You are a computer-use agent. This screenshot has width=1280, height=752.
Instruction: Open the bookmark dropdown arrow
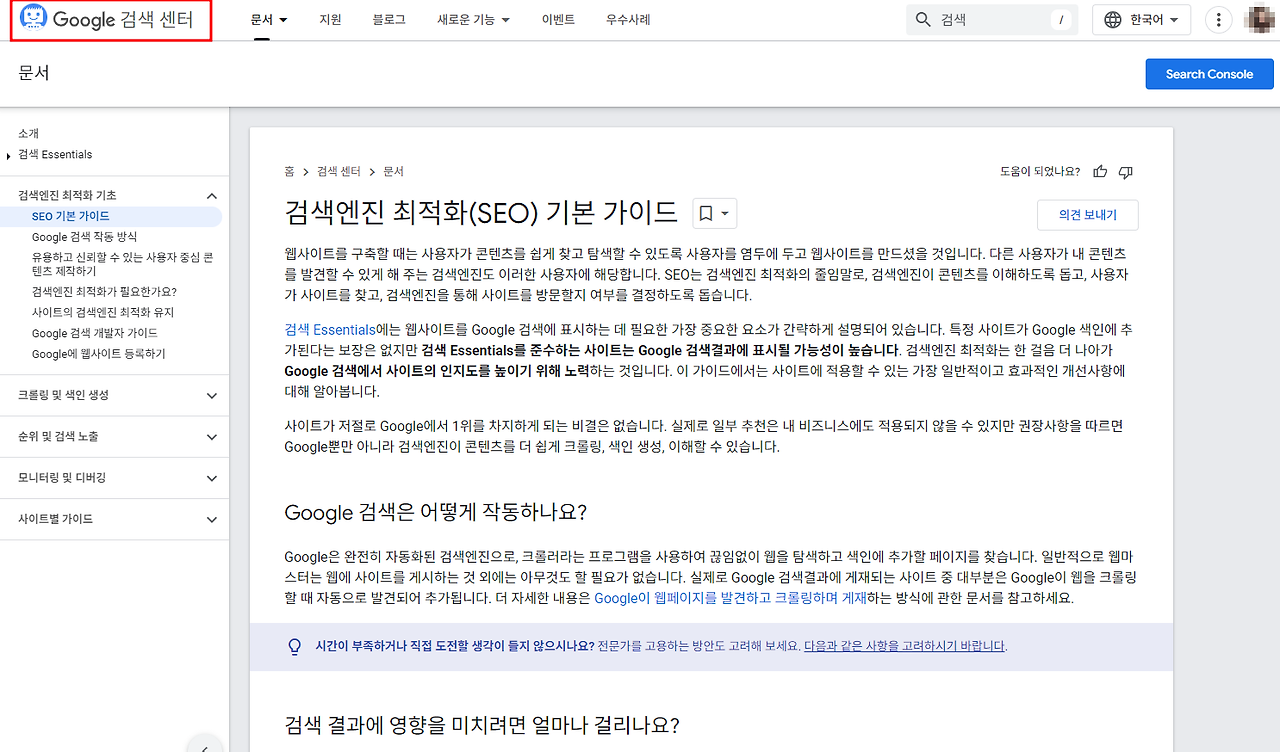coord(725,213)
